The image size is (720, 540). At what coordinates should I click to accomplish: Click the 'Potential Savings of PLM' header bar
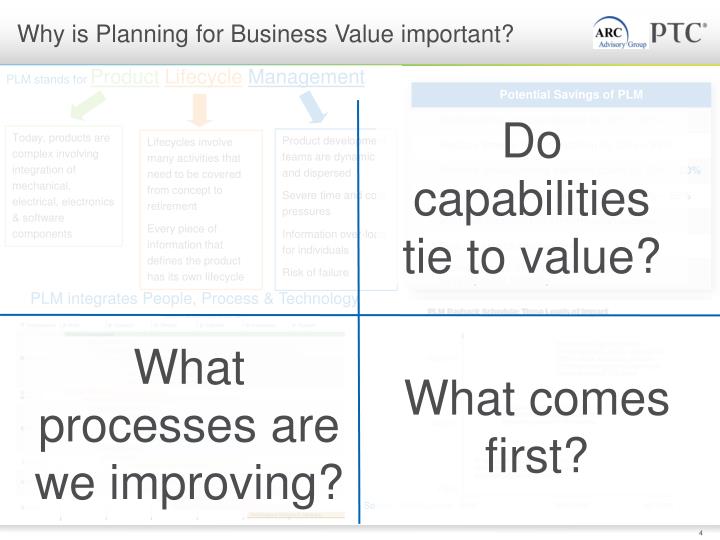pos(561,95)
